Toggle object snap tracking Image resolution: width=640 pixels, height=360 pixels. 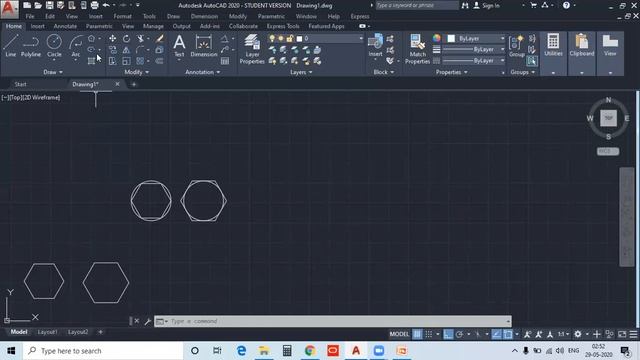[496, 334]
